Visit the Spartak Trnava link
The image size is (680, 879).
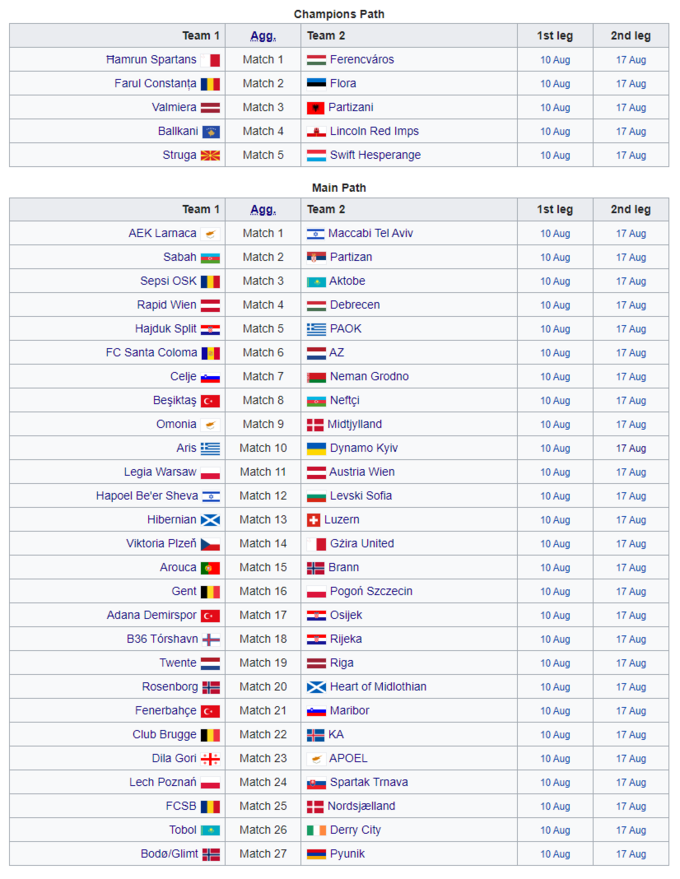[368, 783]
